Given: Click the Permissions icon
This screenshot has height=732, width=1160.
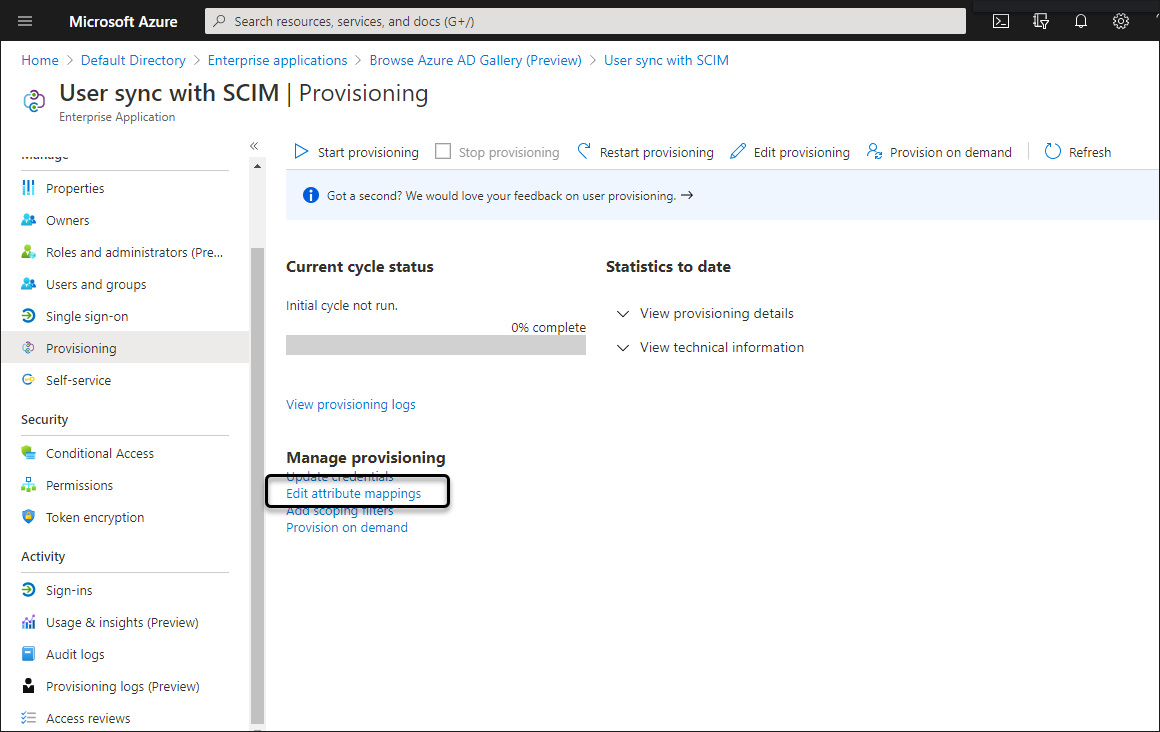Looking at the screenshot, I should click(29, 485).
